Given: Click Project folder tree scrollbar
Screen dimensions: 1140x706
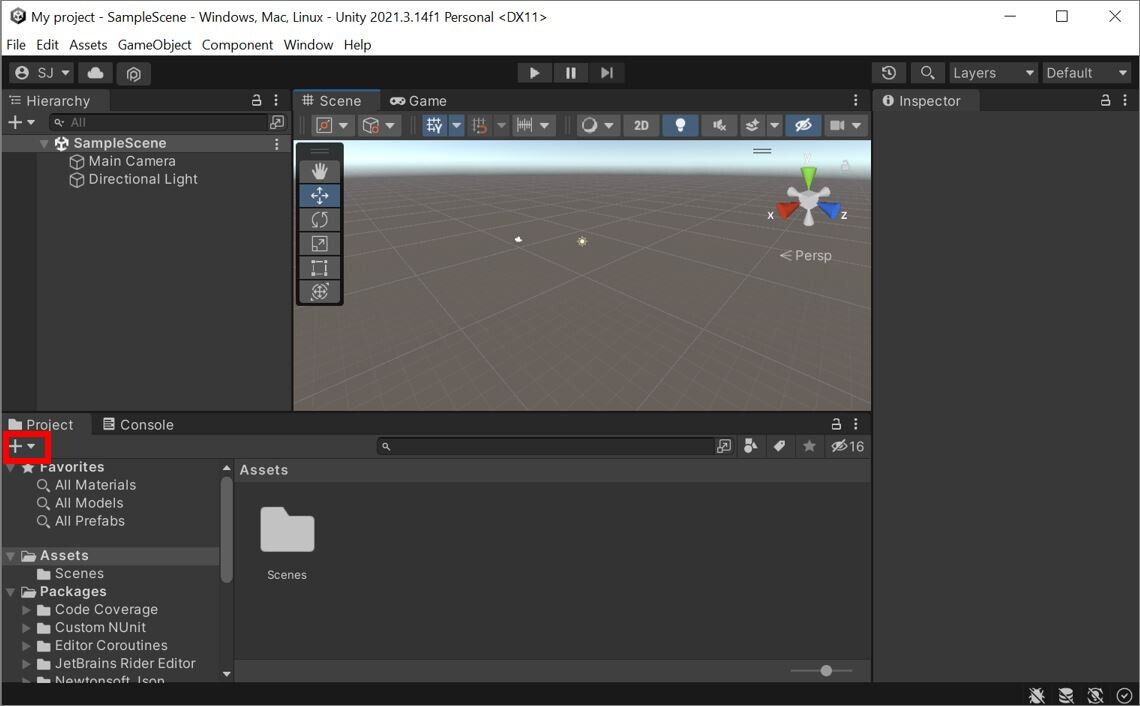Looking at the screenshot, I should click(226, 531).
